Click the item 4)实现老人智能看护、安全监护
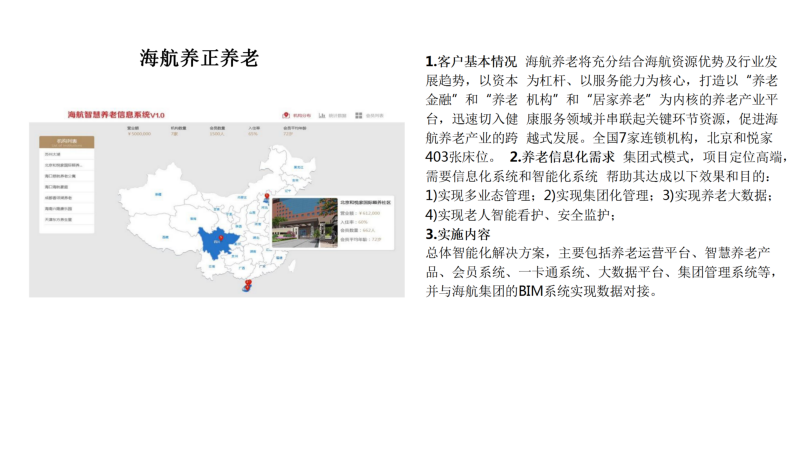This screenshot has height=450, width=800. (x=517, y=215)
